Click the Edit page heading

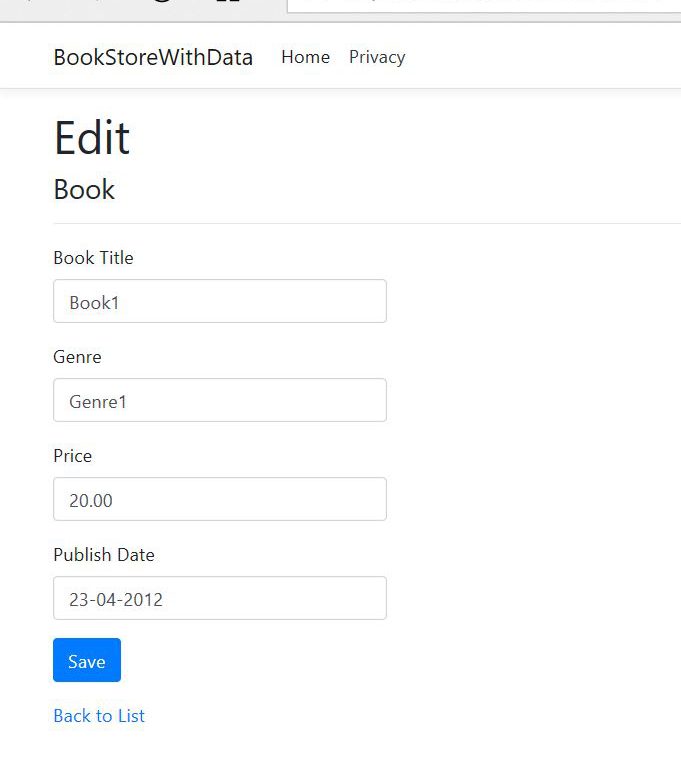click(x=92, y=138)
